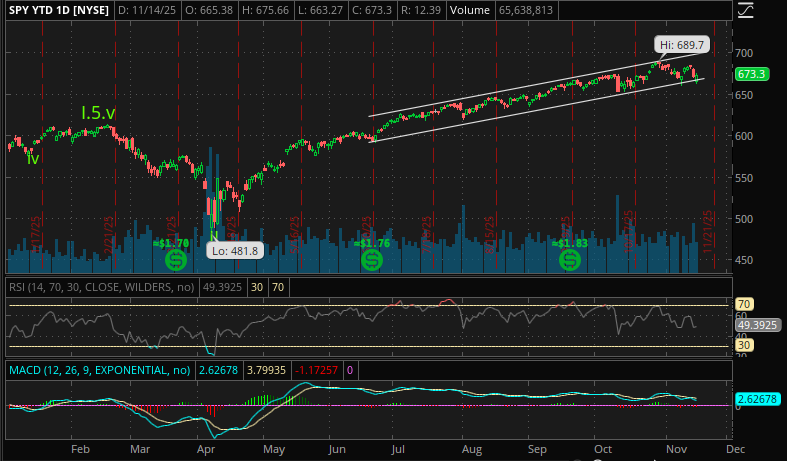The height and width of the screenshot is (461, 787).
Task: Open the chart icon in top-right corner
Action: coord(744,10)
